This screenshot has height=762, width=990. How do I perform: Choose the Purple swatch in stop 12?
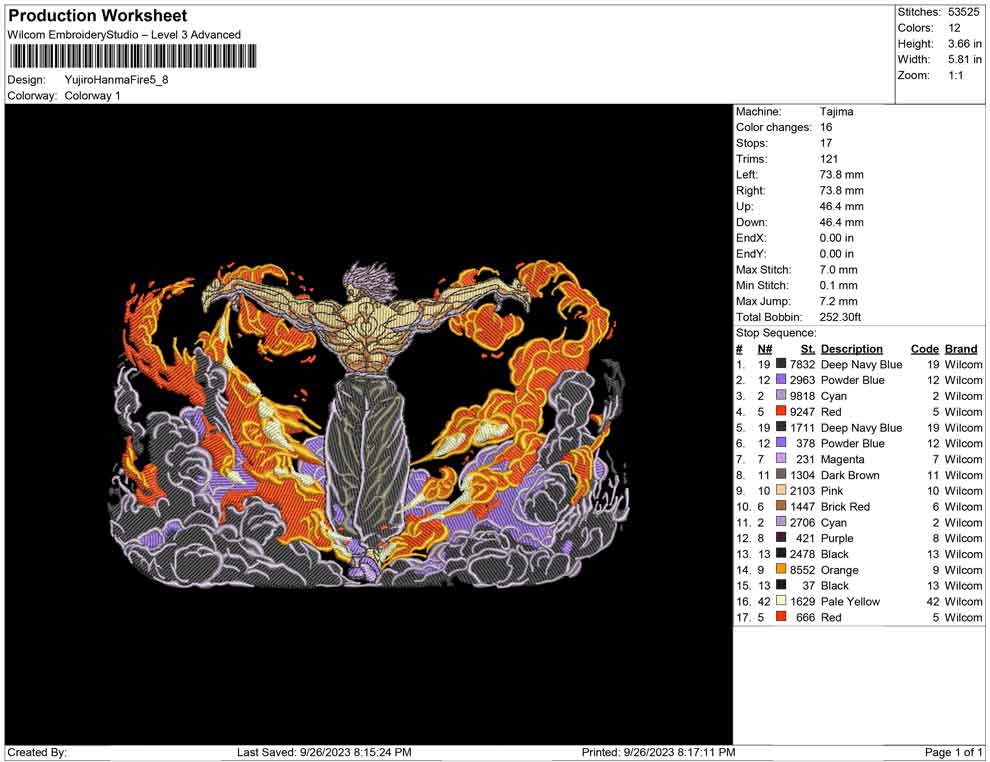781,538
